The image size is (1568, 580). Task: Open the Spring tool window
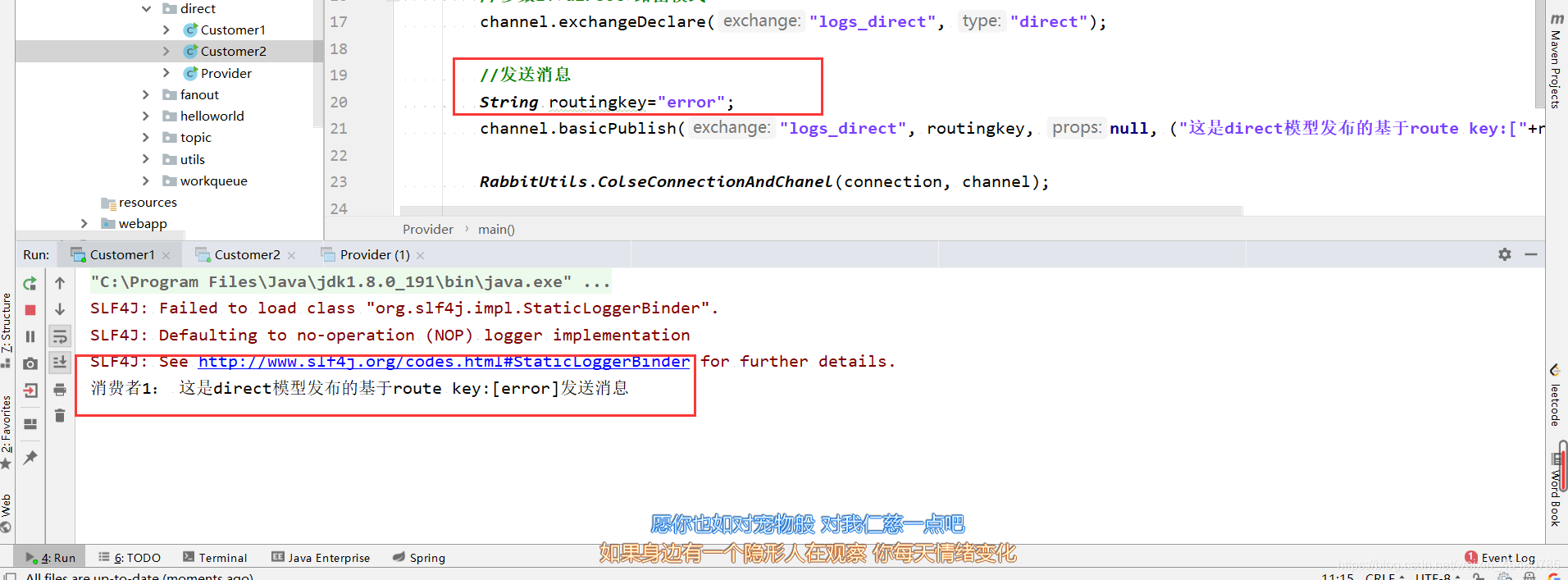tap(418, 557)
